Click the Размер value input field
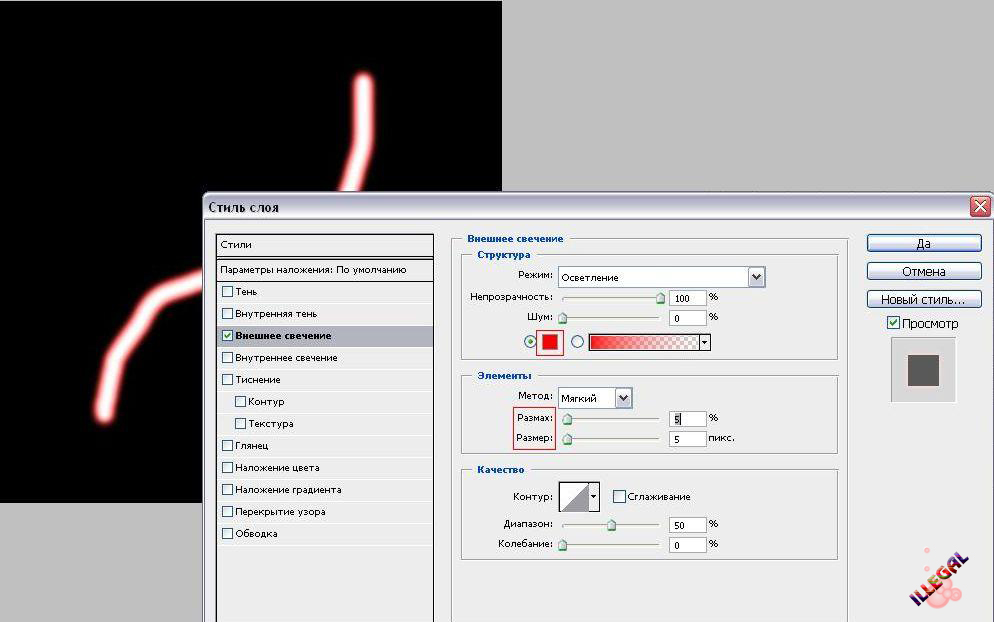Viewport: 994px width, 622px height. [687, 438]
